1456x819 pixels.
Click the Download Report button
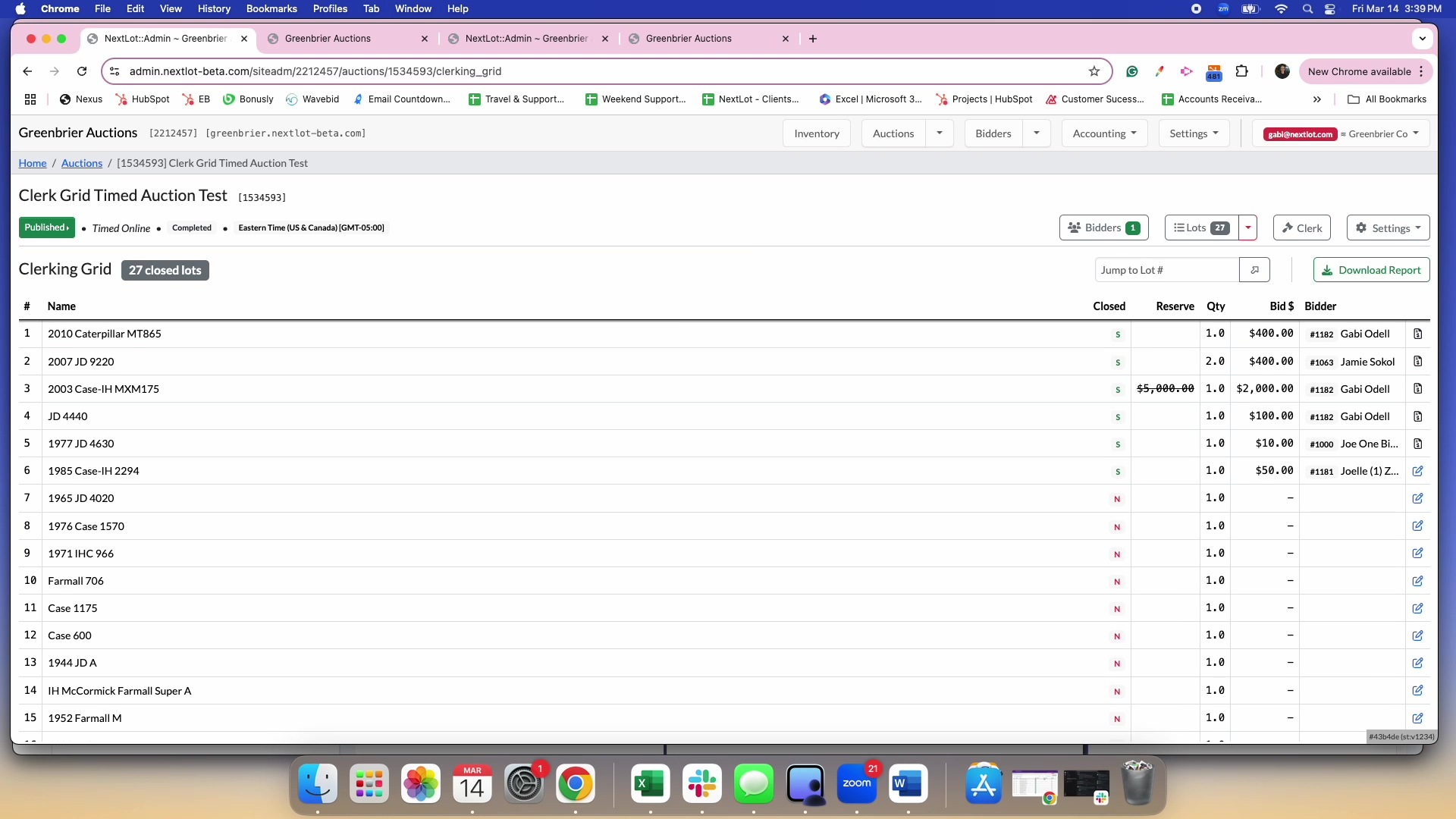[x=1371, y=269]
